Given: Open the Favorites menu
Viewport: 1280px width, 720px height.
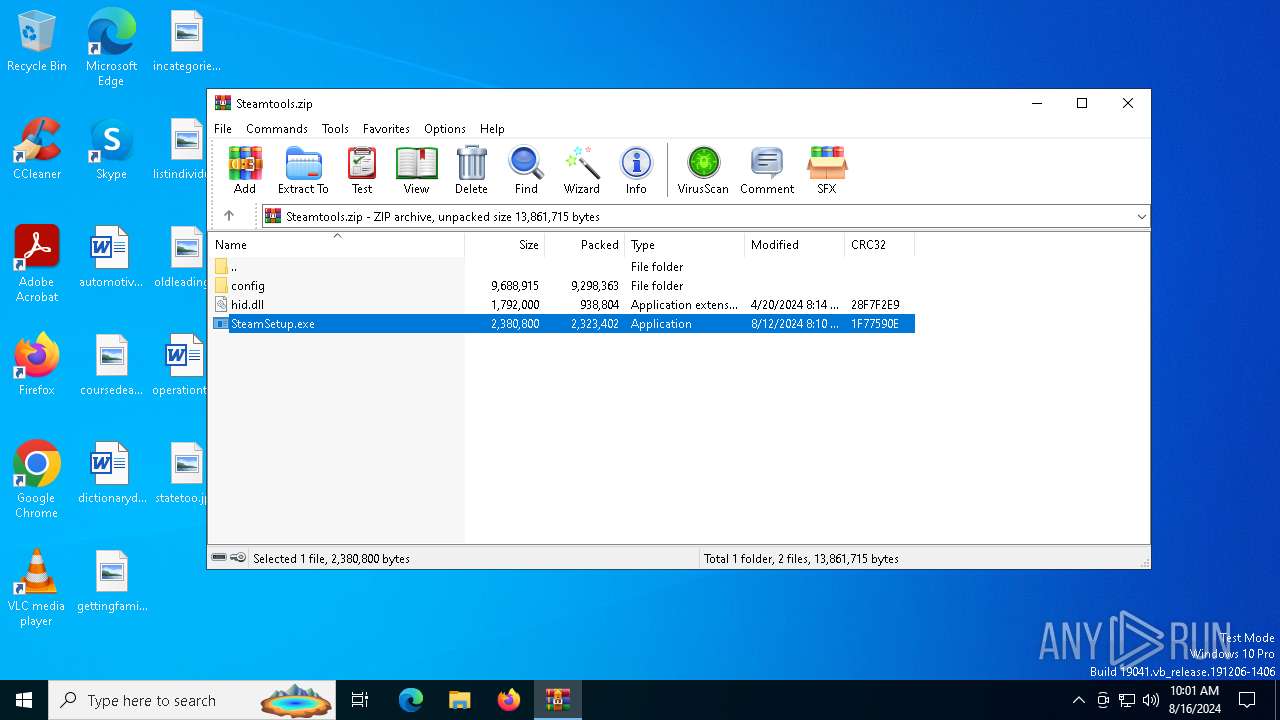Looking at the screenshot, I should click(386, 129).
